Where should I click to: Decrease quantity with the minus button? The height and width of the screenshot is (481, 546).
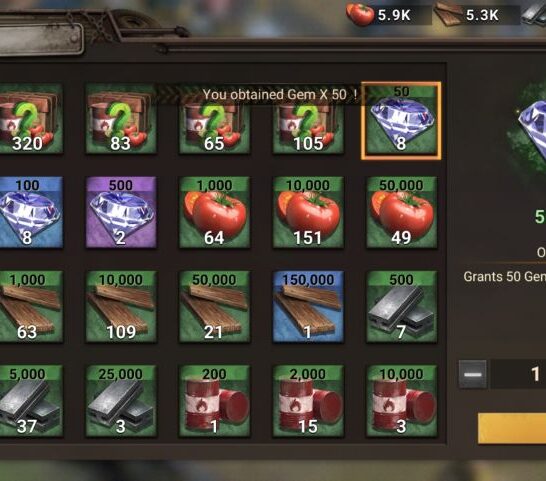point(473,374)
